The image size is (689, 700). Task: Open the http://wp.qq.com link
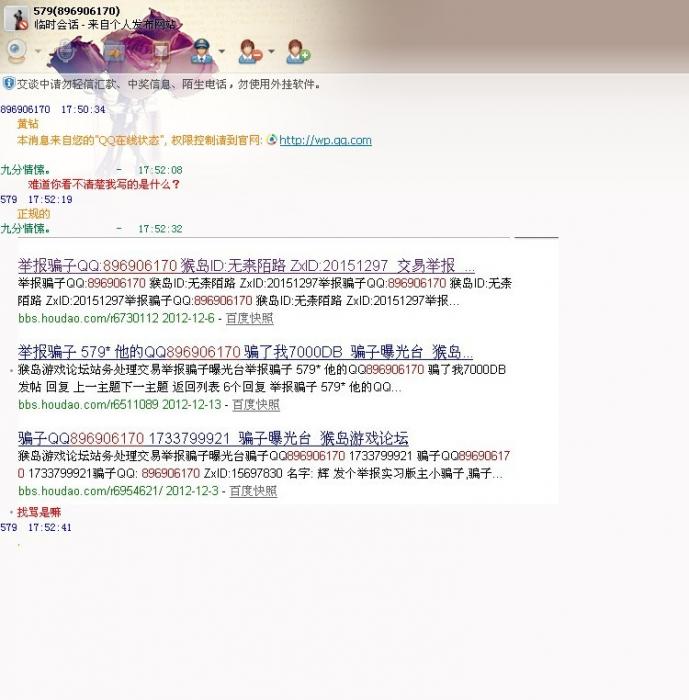(325, 140)
